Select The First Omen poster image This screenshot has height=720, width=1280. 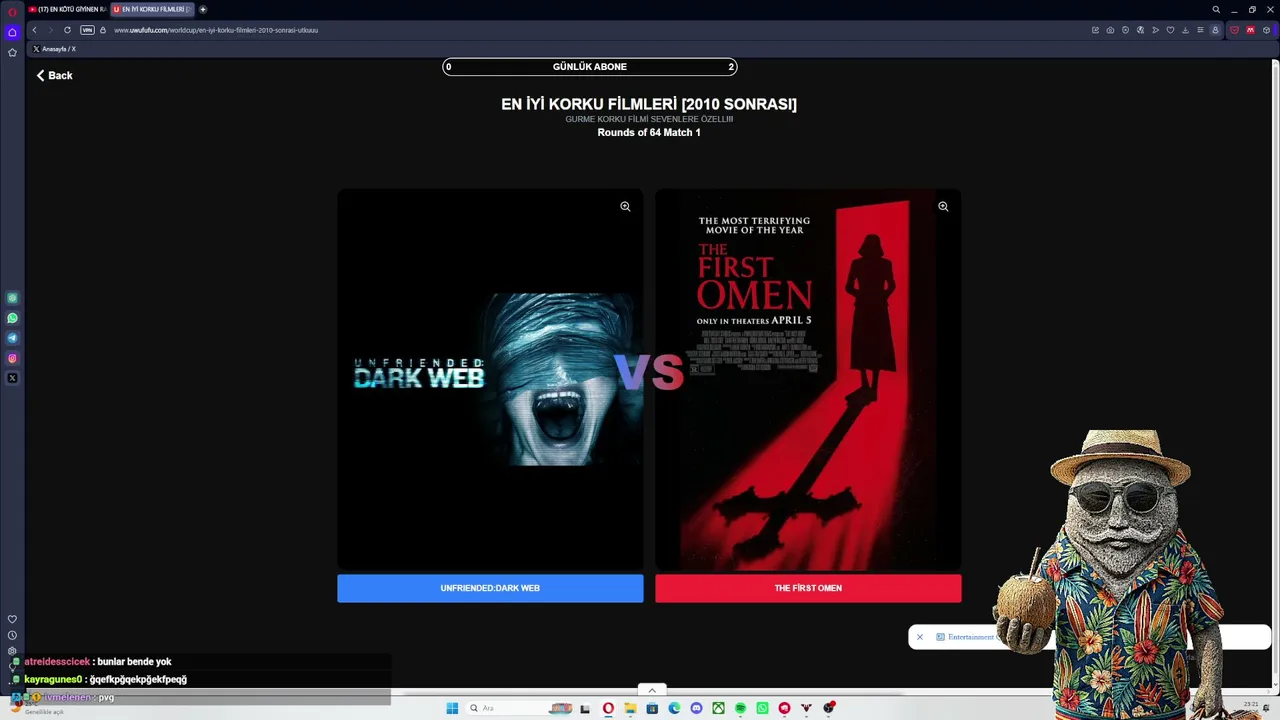tap(808, 379)
